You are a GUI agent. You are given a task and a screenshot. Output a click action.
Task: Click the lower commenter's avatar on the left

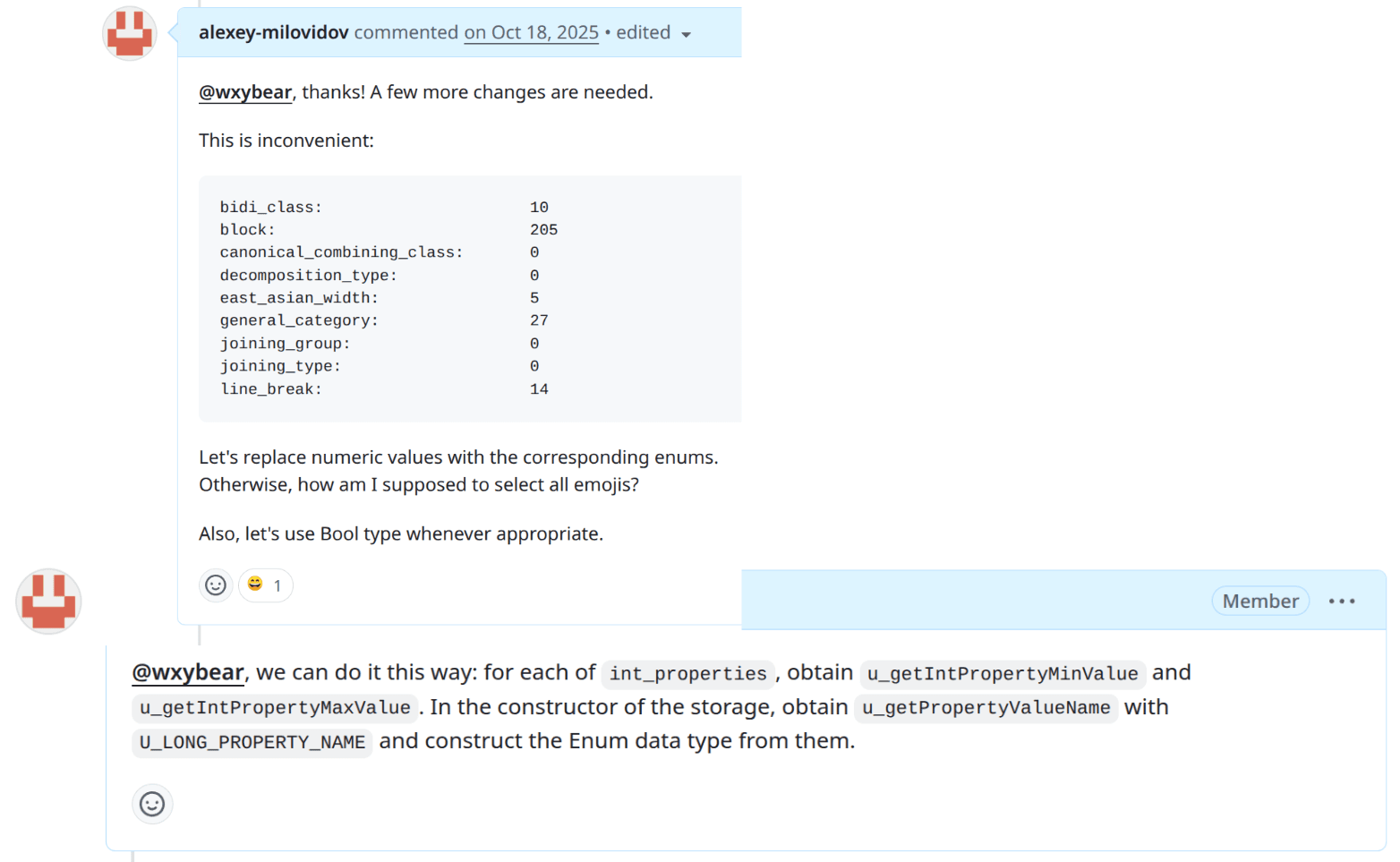point(48,602)
